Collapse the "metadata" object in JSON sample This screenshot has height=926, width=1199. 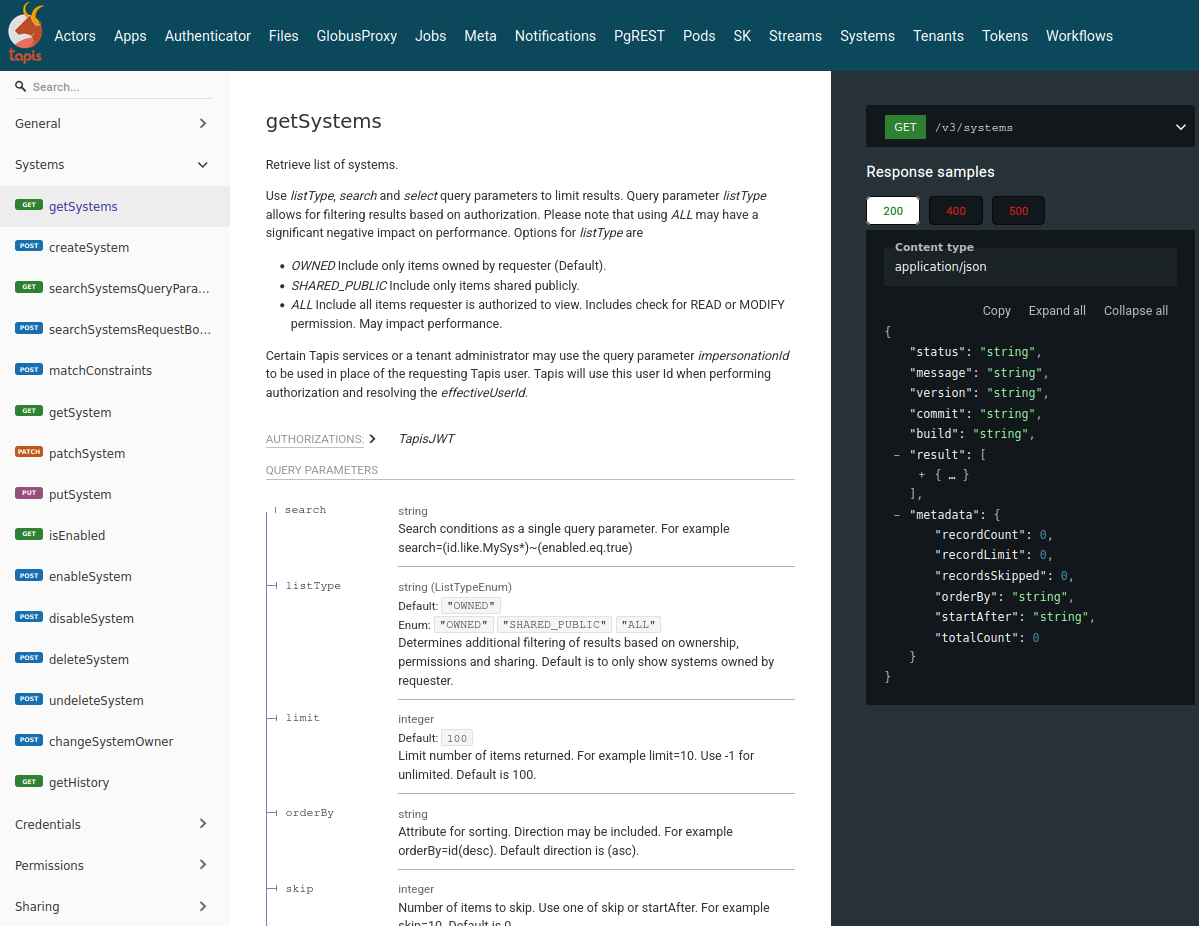coord(897,515)
